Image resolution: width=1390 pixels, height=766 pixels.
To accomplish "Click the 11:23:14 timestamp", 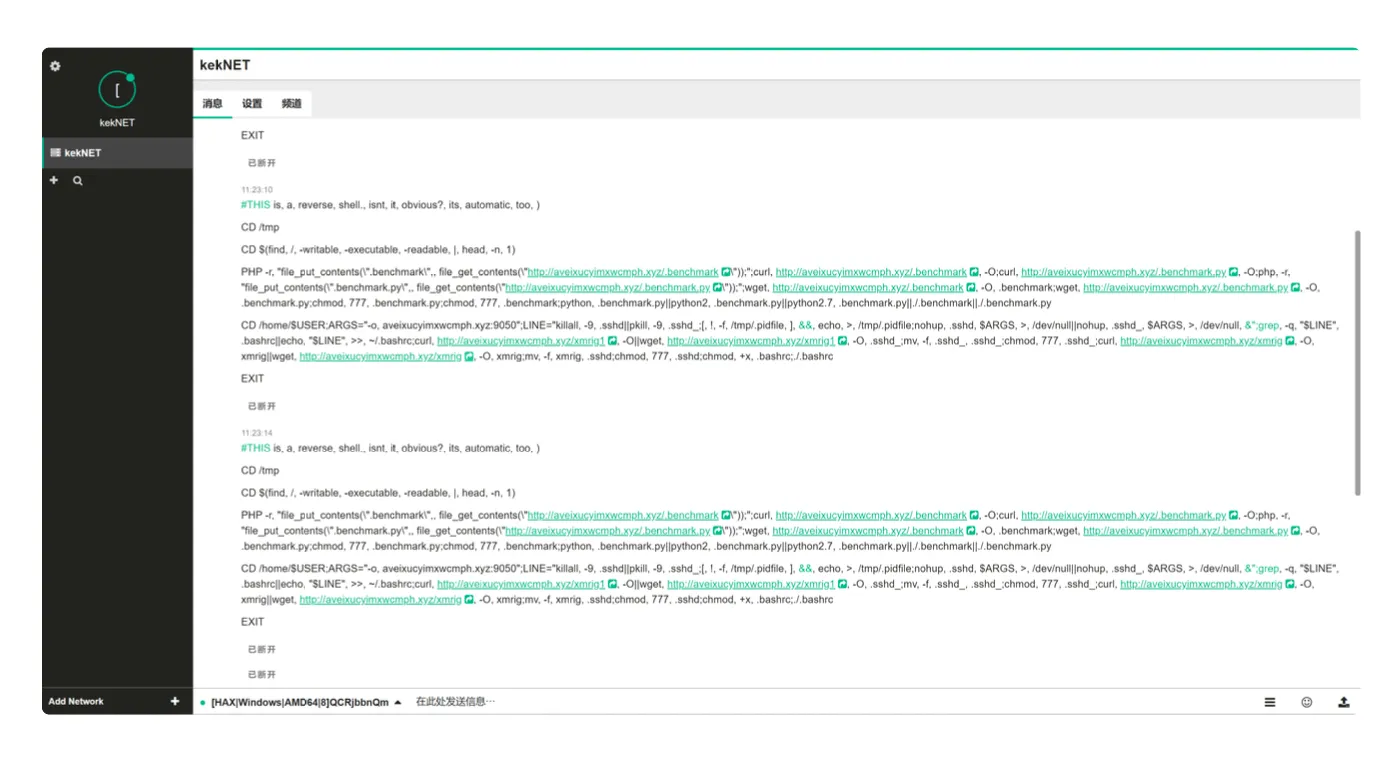I will (257, 433).
